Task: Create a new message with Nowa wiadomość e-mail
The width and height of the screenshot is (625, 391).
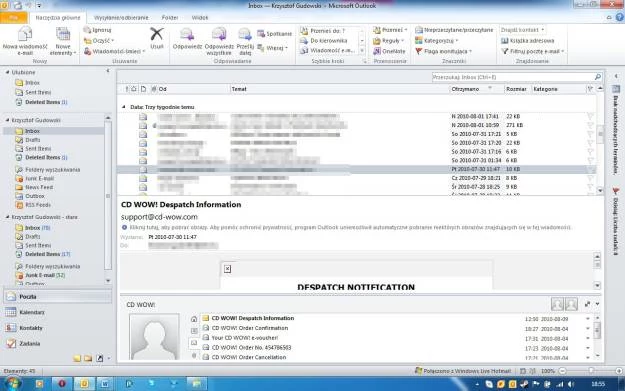Action: [x=25, y=41]
